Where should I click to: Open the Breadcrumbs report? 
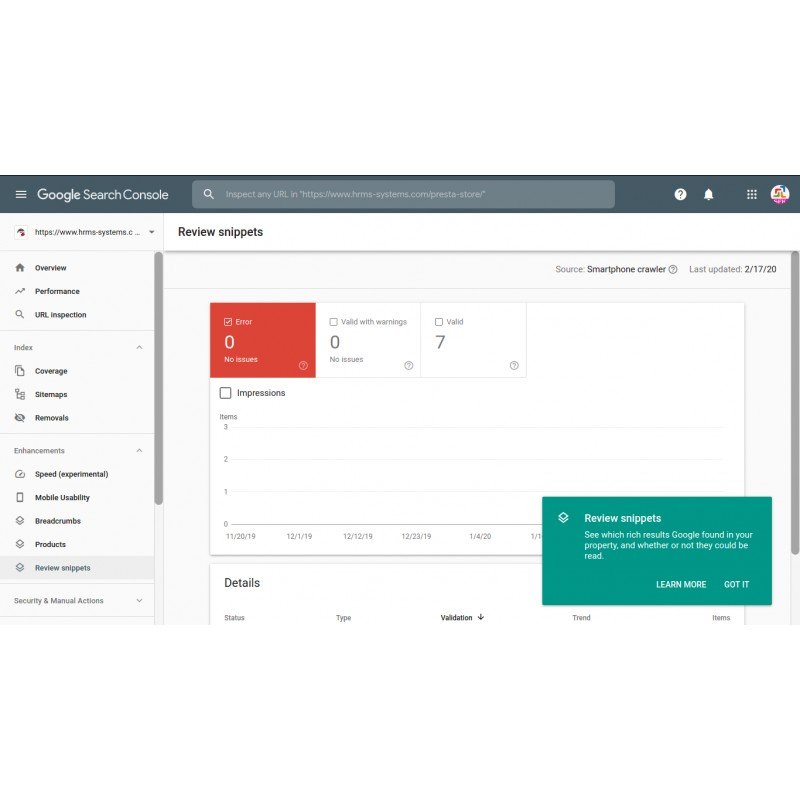click(77, 521)
